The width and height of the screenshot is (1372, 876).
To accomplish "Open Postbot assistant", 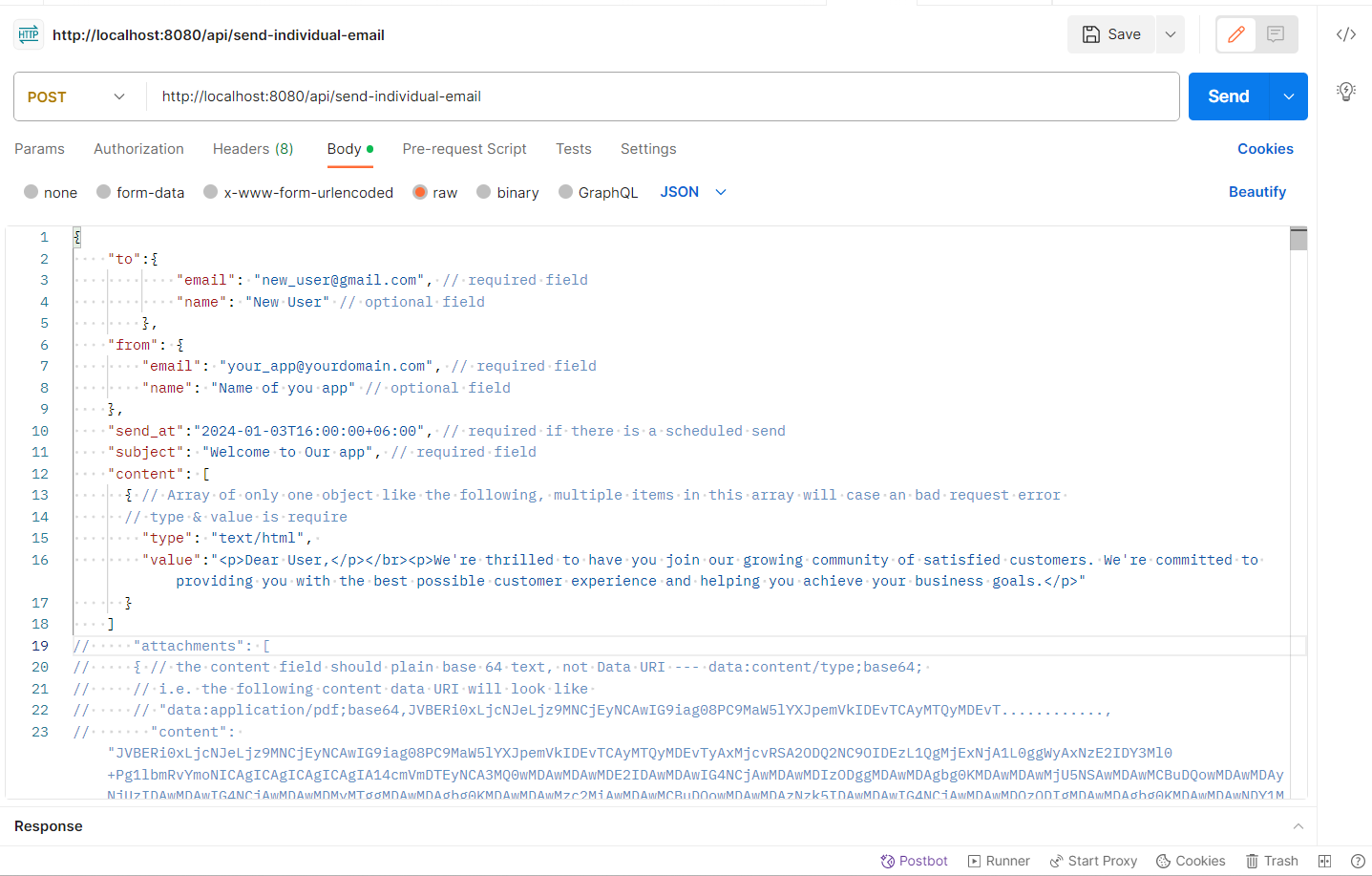I will [x=914, y=861].
